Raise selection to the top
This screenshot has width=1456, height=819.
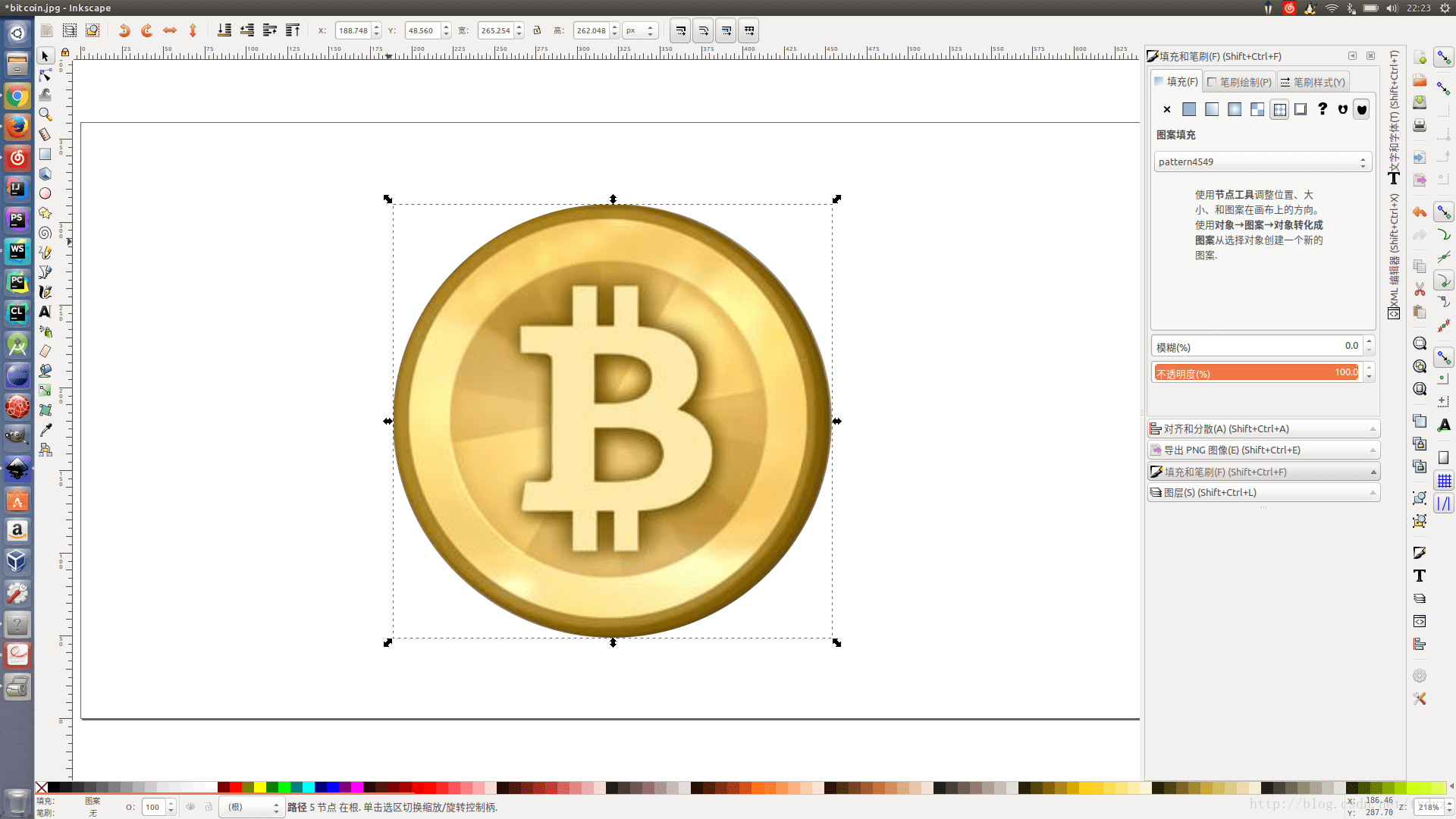[x=293, y=30]
